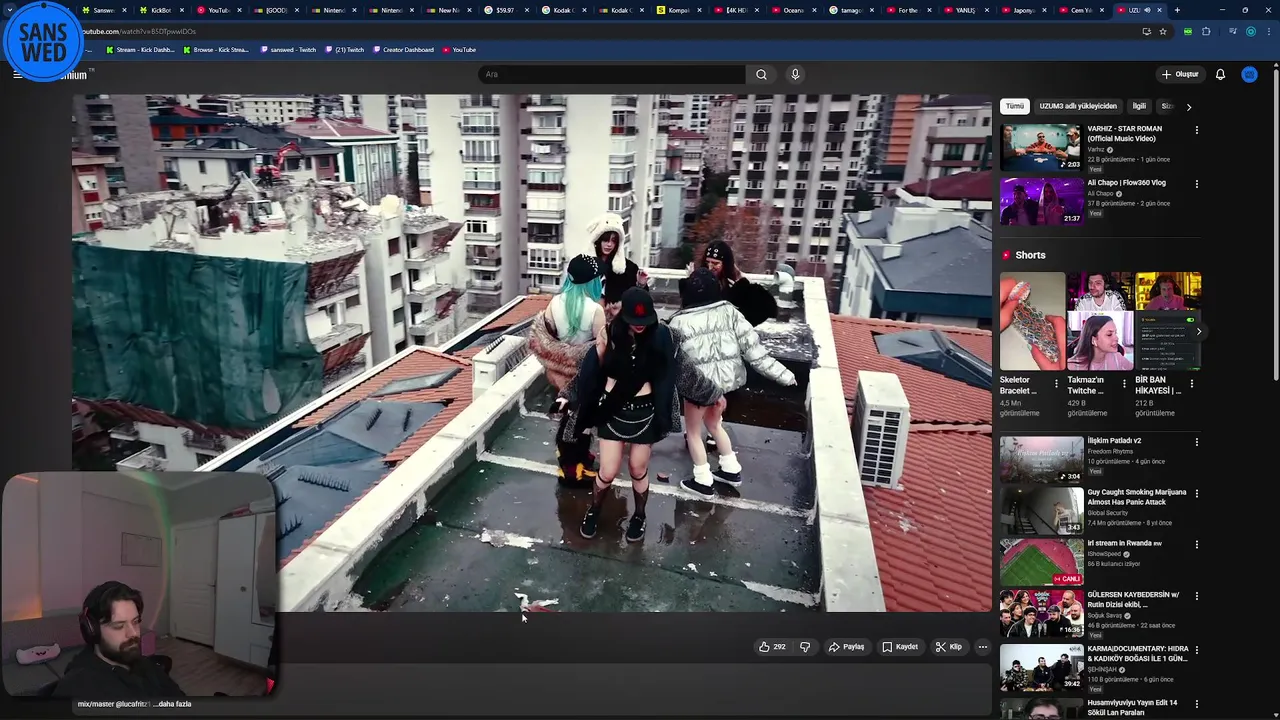
Task: Expand description via "...daha fazla"
Action: tap(171, 704)
